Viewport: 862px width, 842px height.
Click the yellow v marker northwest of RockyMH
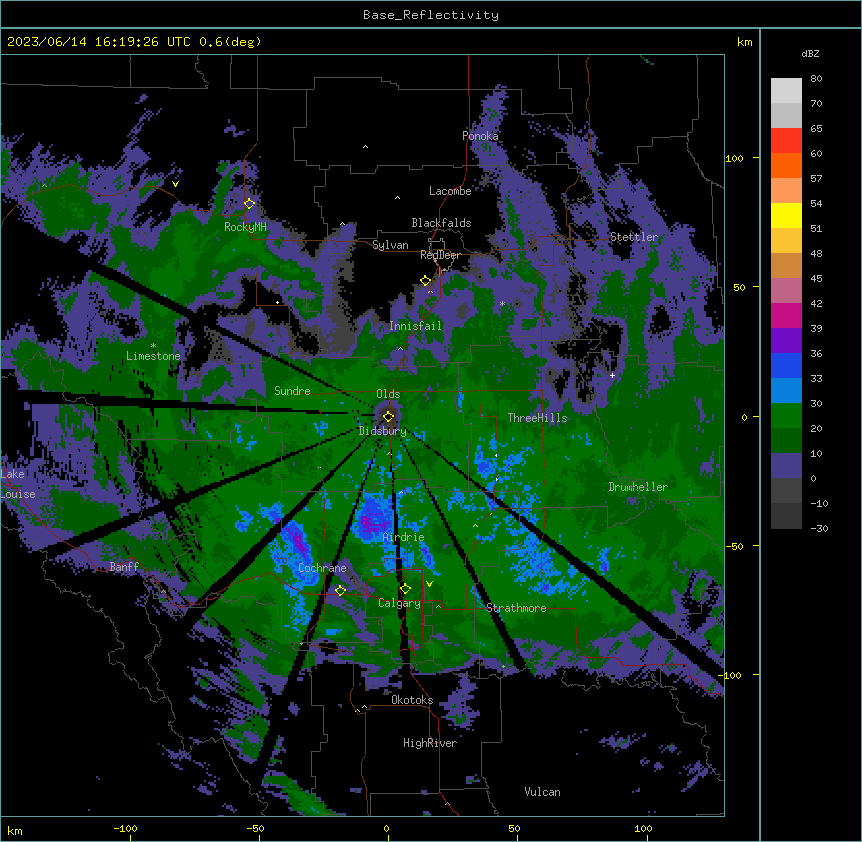175,184
